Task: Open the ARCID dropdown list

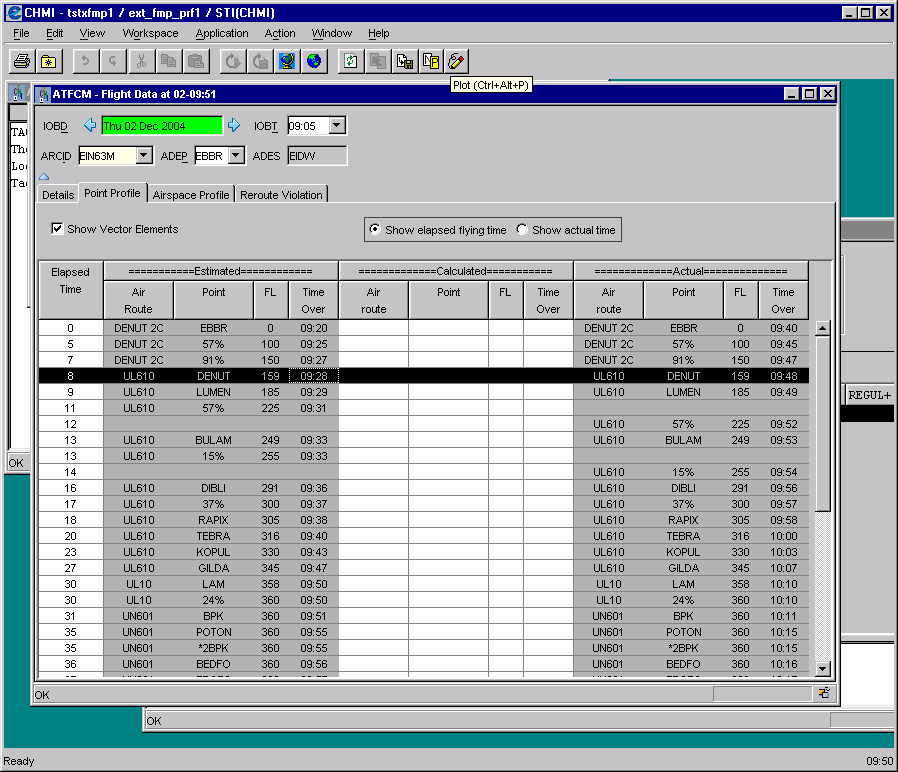Action: click(x=143, y=155)
